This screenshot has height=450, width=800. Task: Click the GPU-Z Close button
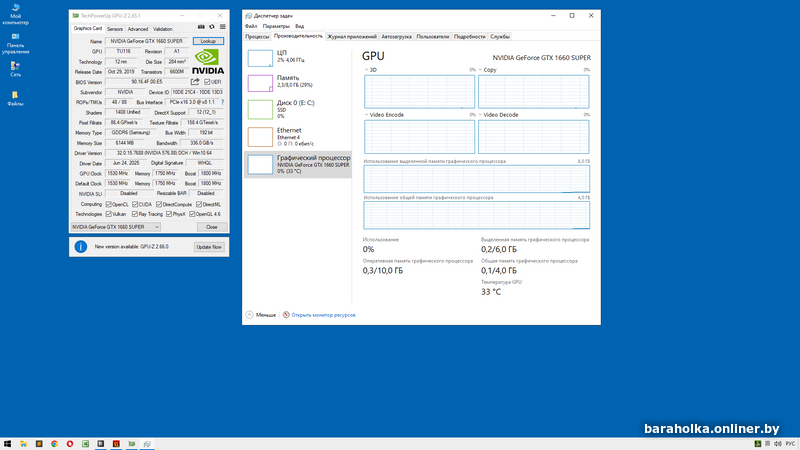212,227
